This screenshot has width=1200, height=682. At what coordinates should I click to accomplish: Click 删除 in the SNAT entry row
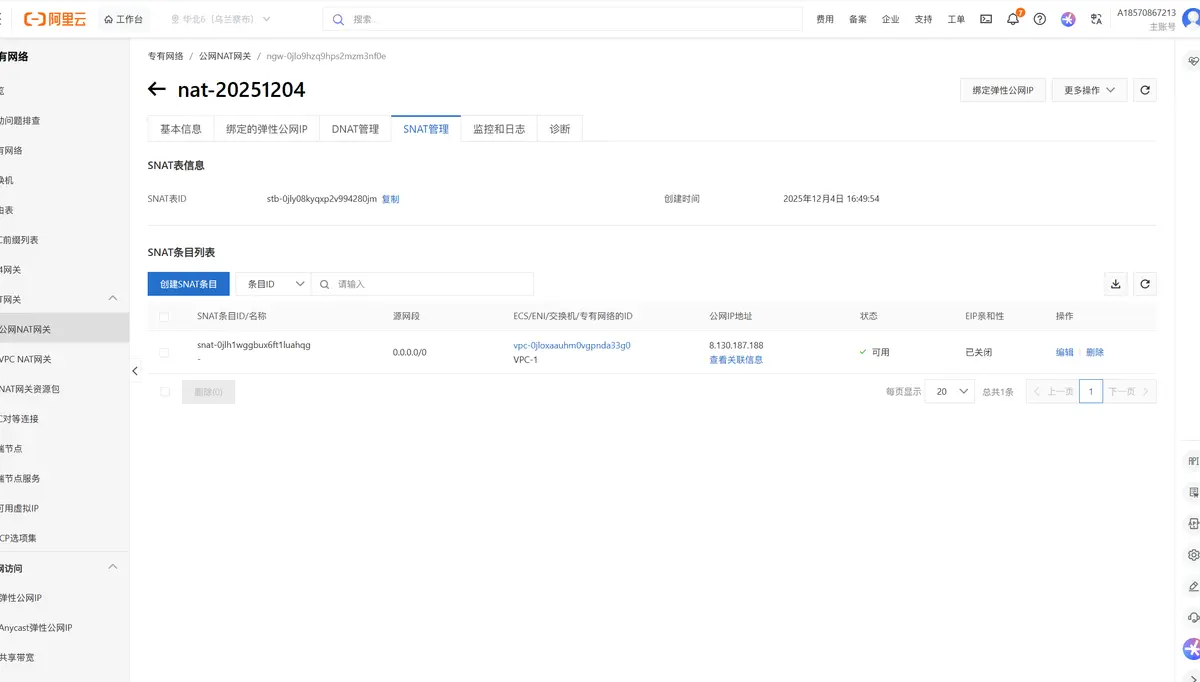coord(1095,352)
